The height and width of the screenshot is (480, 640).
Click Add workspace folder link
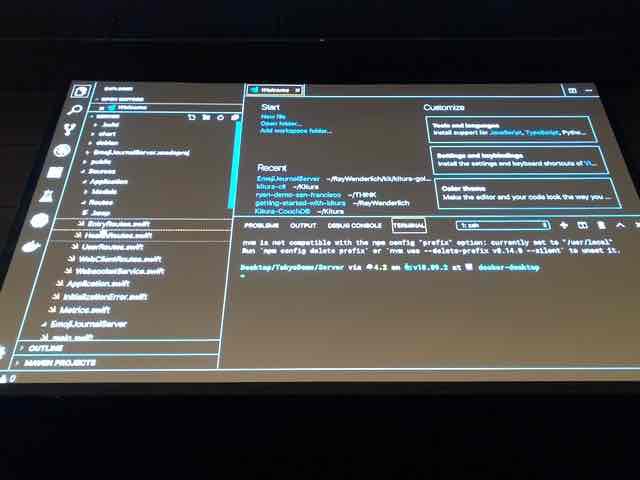(x=296, y=131)
